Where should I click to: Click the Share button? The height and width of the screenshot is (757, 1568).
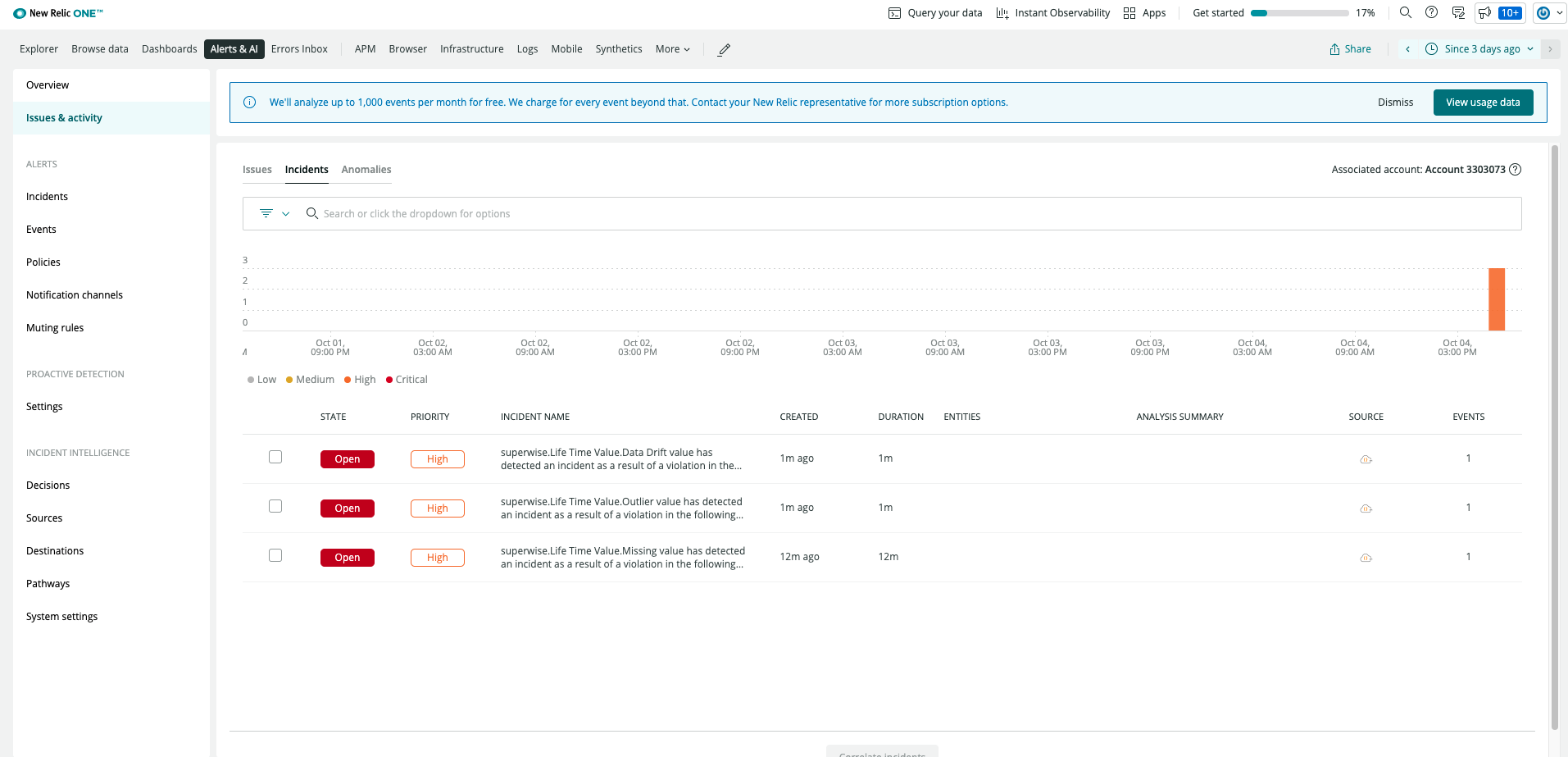[x=1351, y=49]
